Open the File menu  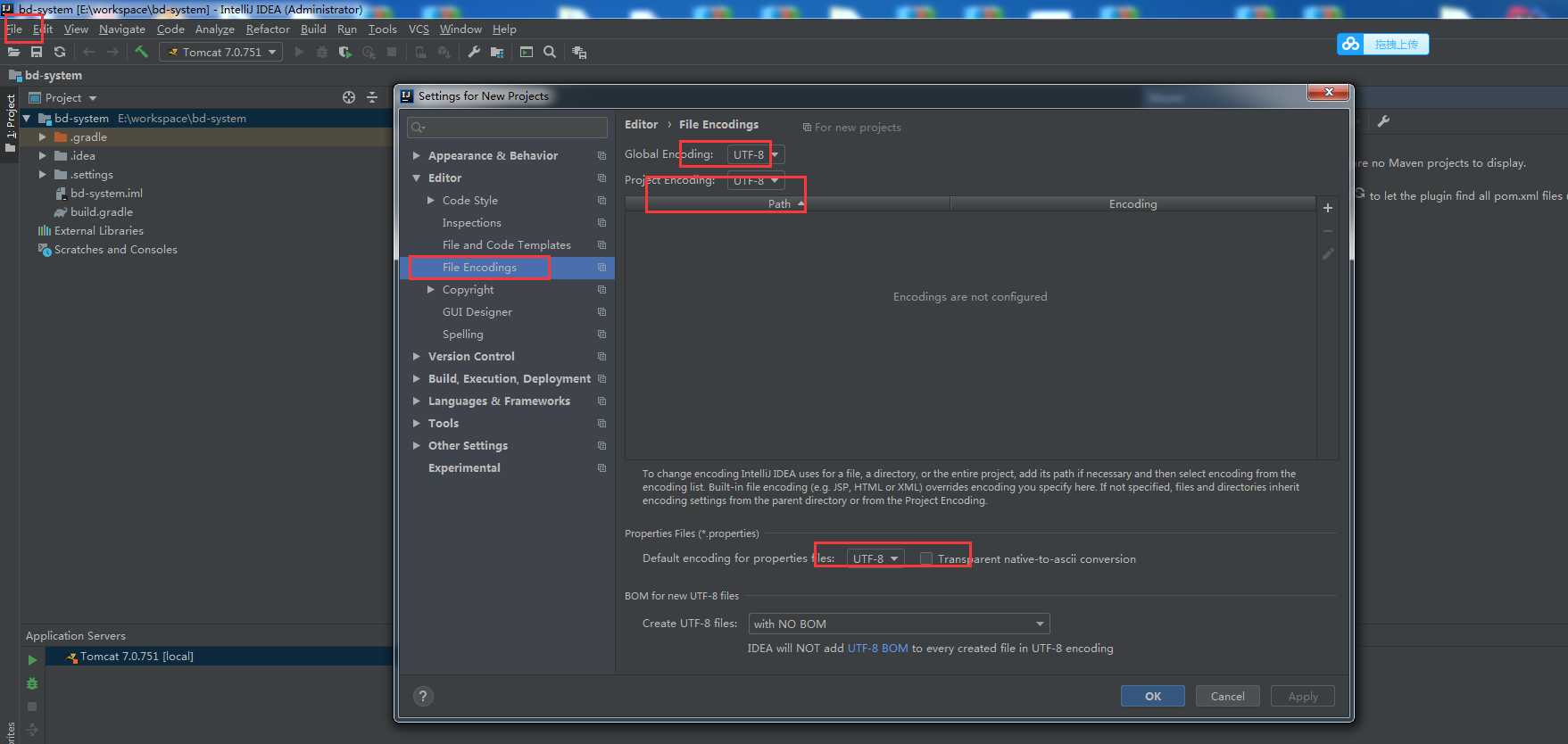click(x=14, y=29)
